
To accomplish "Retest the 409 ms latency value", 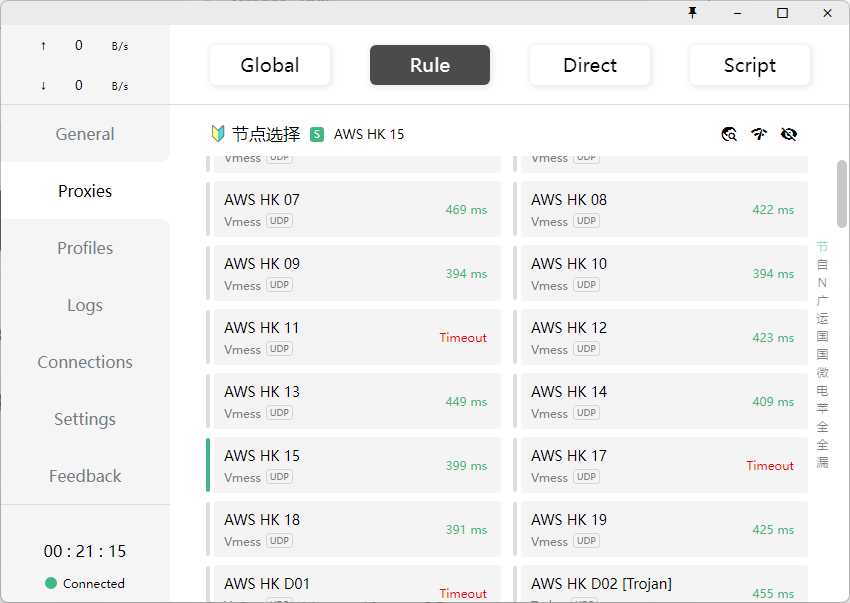I will point(773,402).
